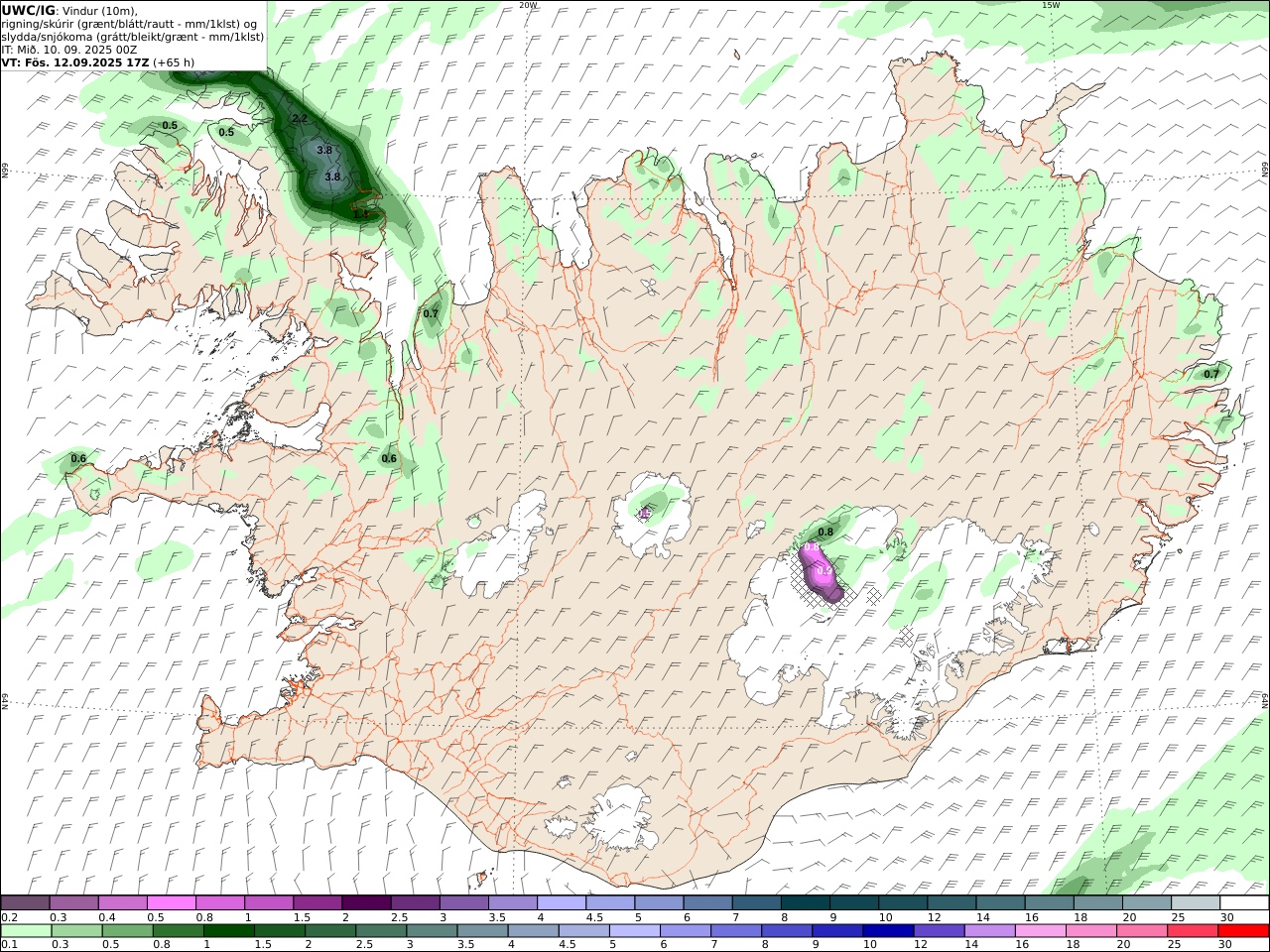Viewport: 1270px width, 952px height.
Task: Click the '2.2' precipitation value on the map
Action: [x=300, y=119]
